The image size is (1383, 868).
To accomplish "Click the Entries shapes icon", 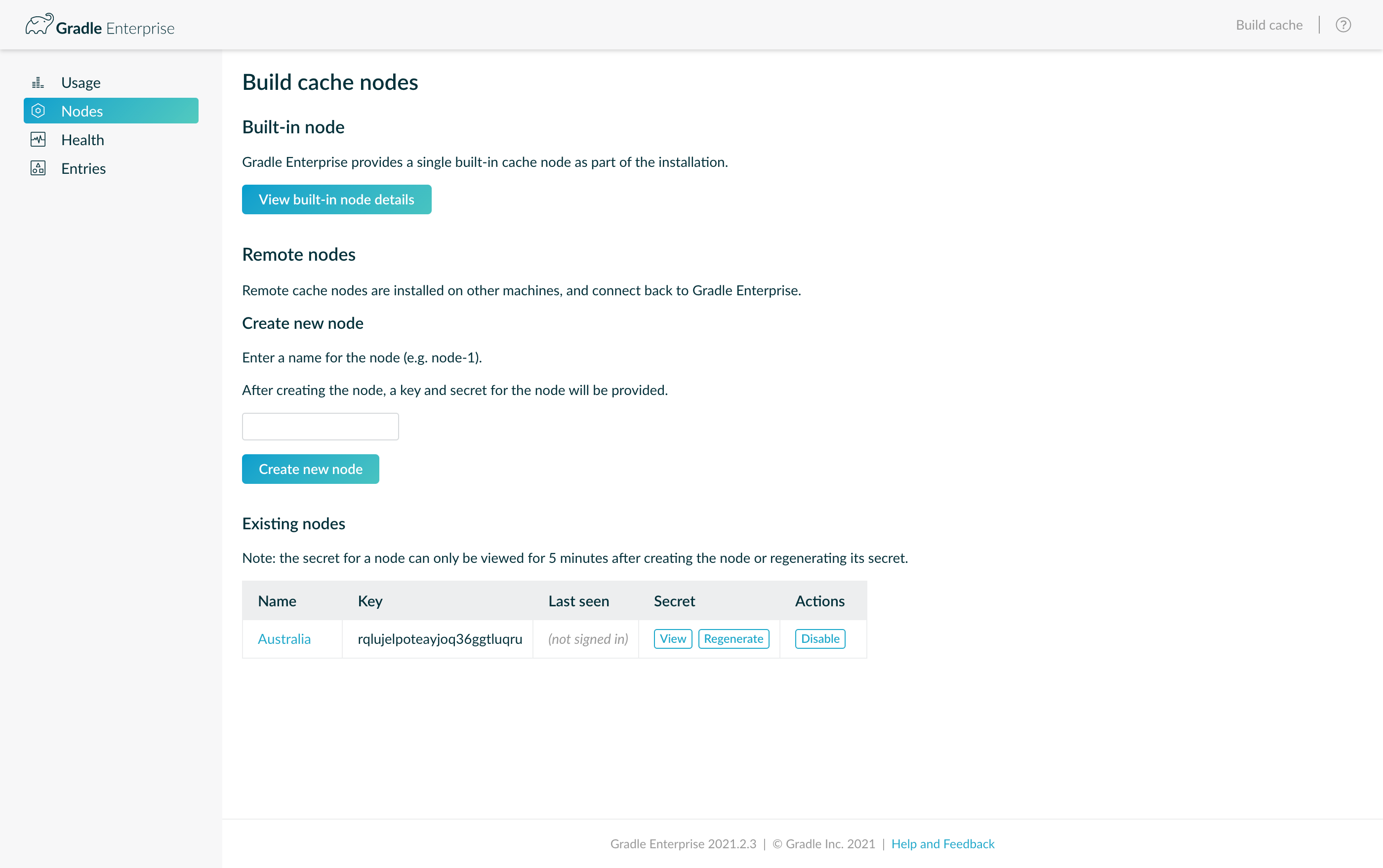I will click(x=38, y=168).
